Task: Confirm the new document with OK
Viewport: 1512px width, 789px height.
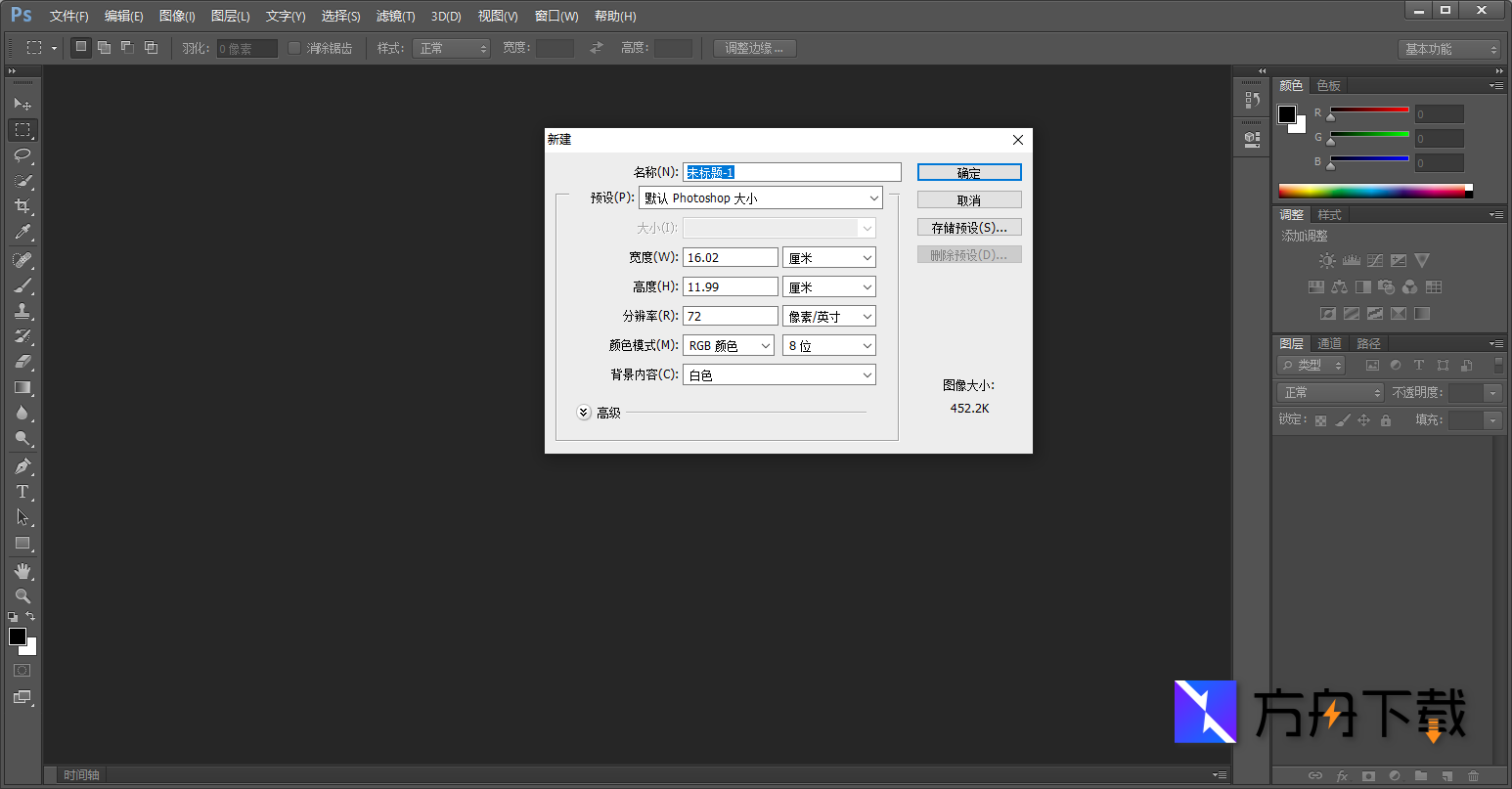Action: pos(969,171)
